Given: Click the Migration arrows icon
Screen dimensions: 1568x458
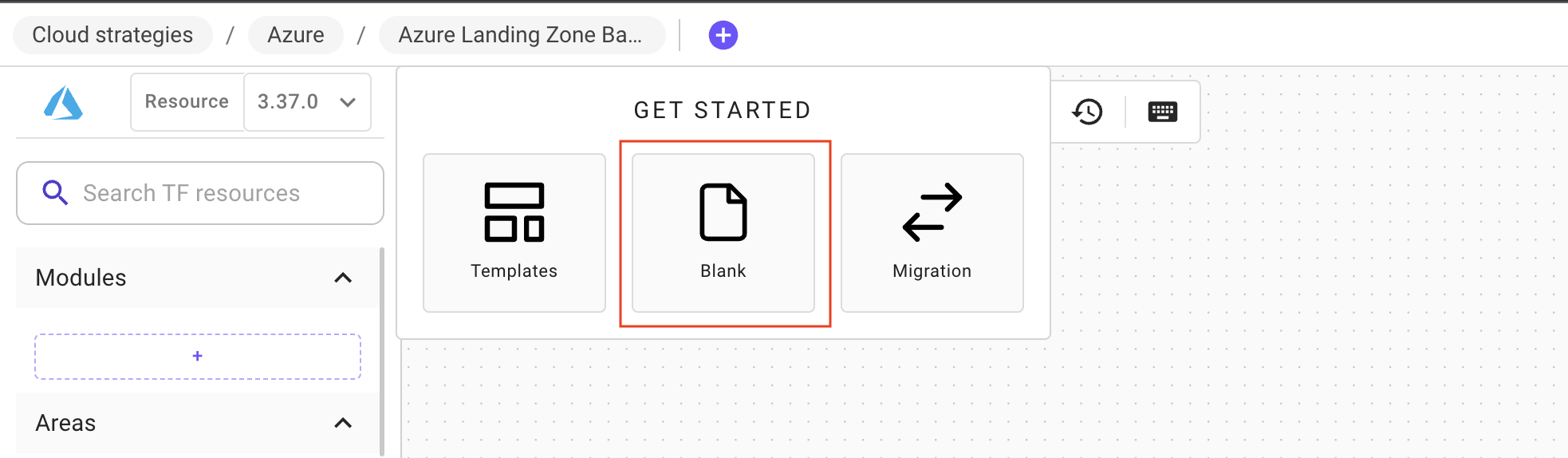Looking at the screenshot, I should [x=932, y=212].
